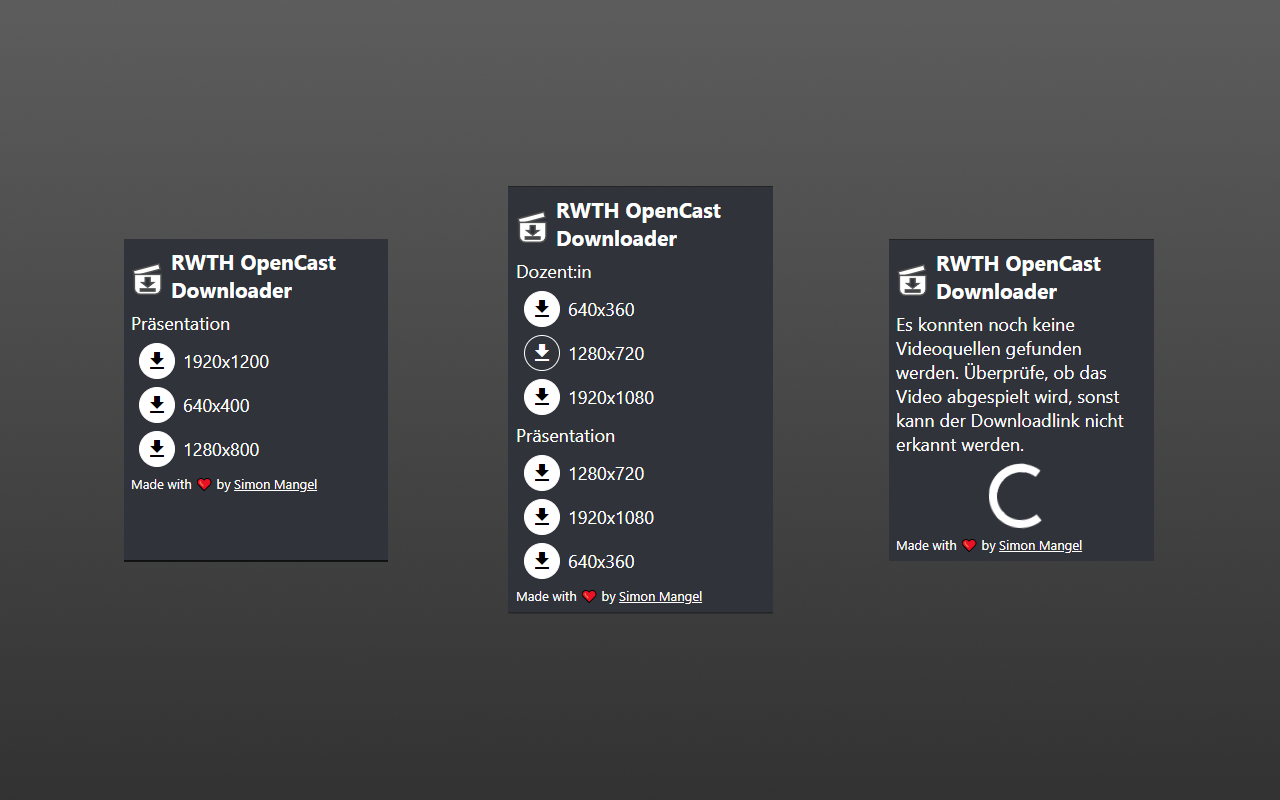Select the Dozent:in section label

coord(553,272)
